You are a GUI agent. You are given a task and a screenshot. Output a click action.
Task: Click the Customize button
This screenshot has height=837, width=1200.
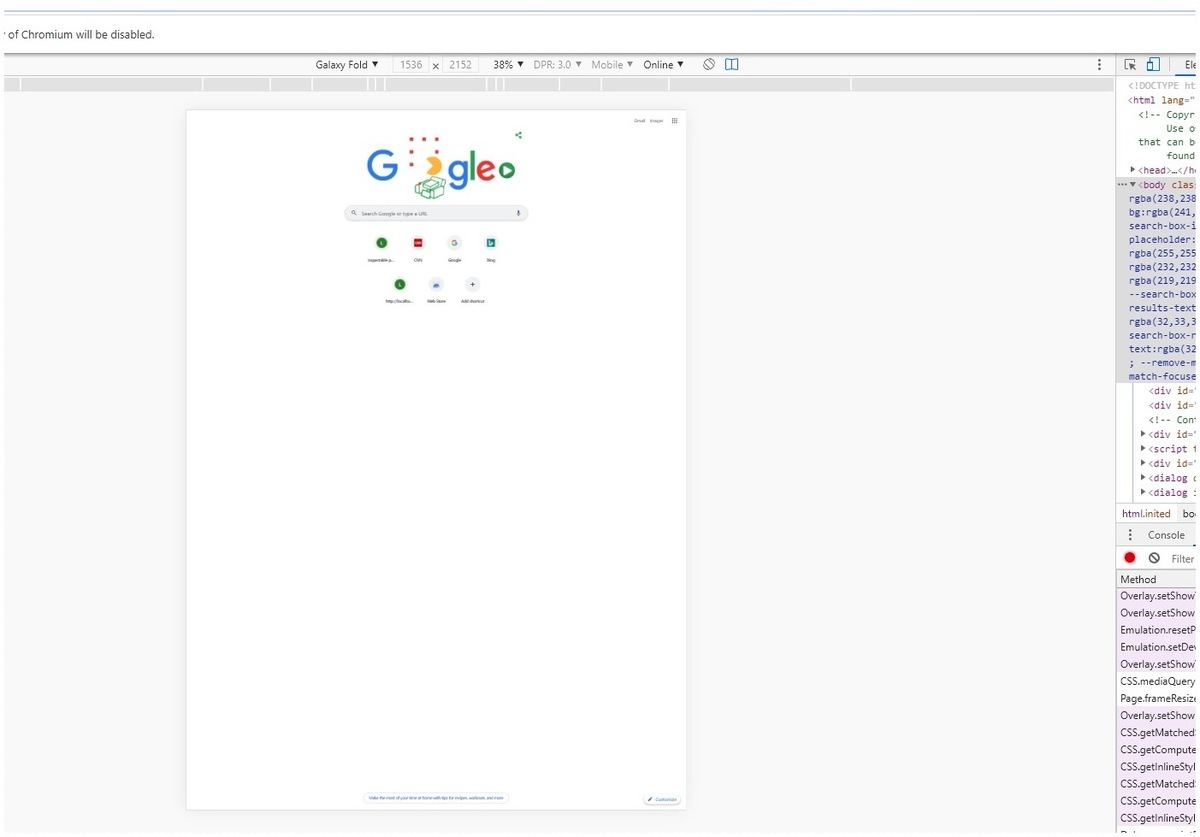[663, 799]
